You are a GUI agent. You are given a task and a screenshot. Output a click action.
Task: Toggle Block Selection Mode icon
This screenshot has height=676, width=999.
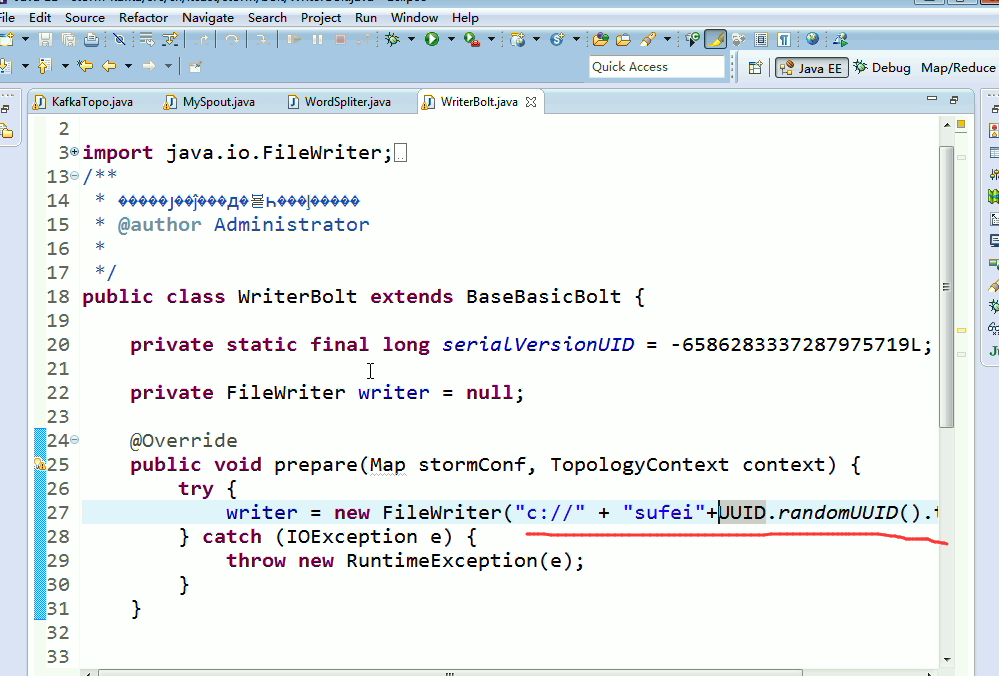(761, 40)
